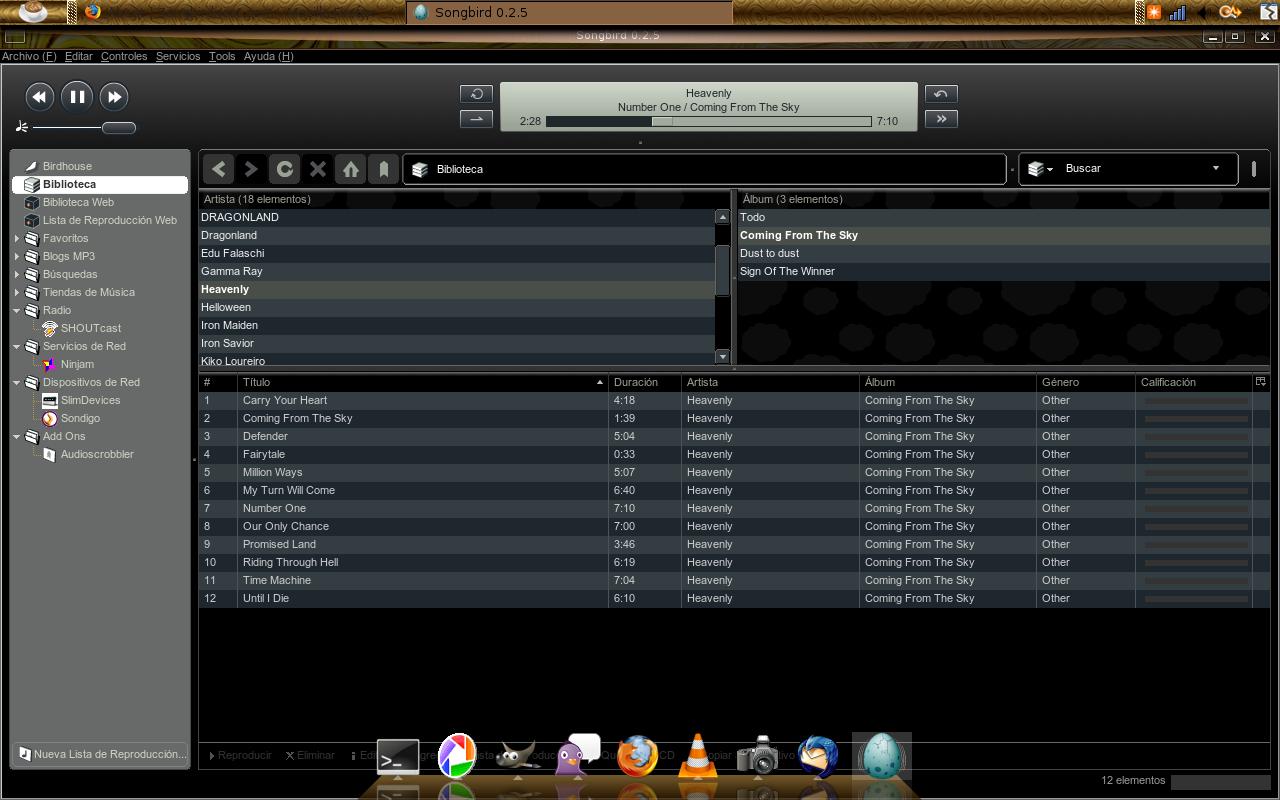Viewport: 1280px width, 800px height.
Task: Open the Servicios menu
Action: coord(178,56)
